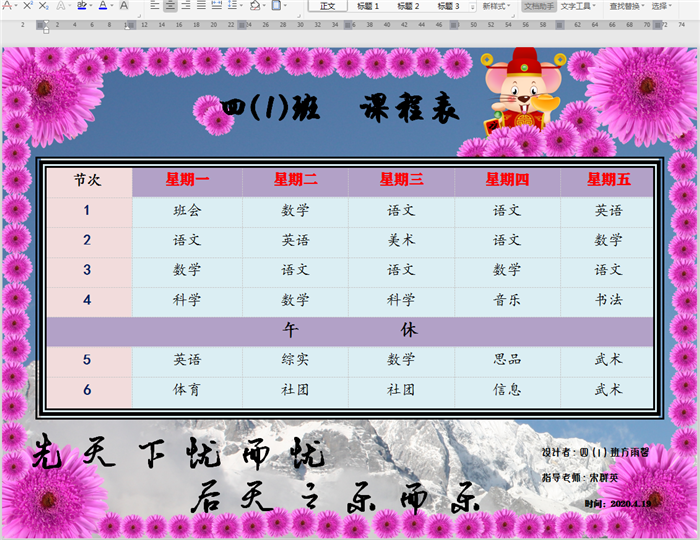Toggle the 文档助手 panel

538,6
